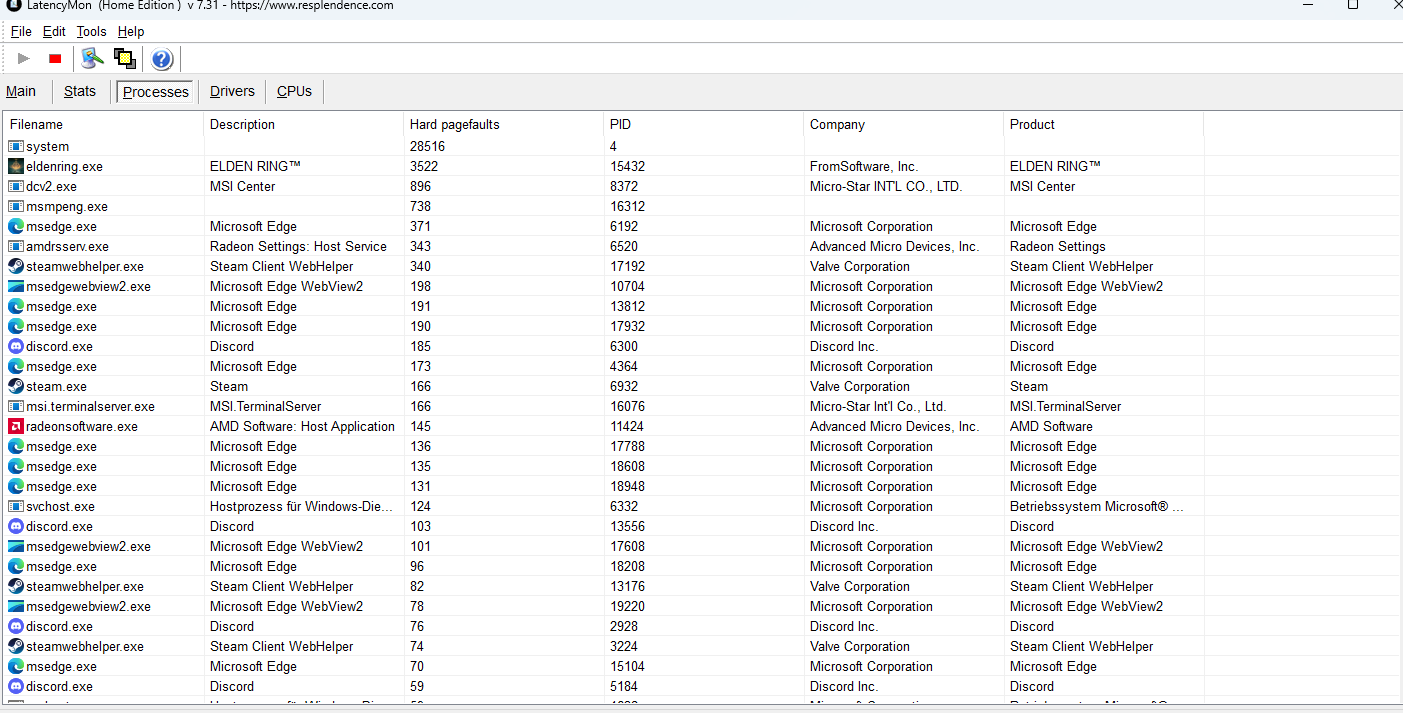Click the radeonsoftware.exe red AMD icon
Screen dimensions: 1403x713
click(x=16, y=426)
